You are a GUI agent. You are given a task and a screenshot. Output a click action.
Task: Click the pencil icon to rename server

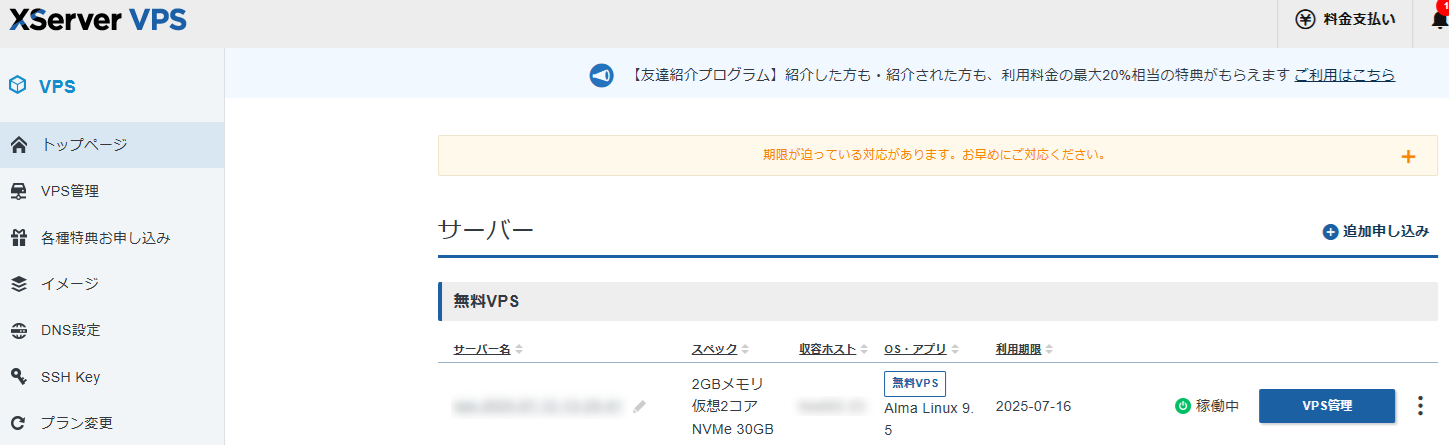click(640, 406)
